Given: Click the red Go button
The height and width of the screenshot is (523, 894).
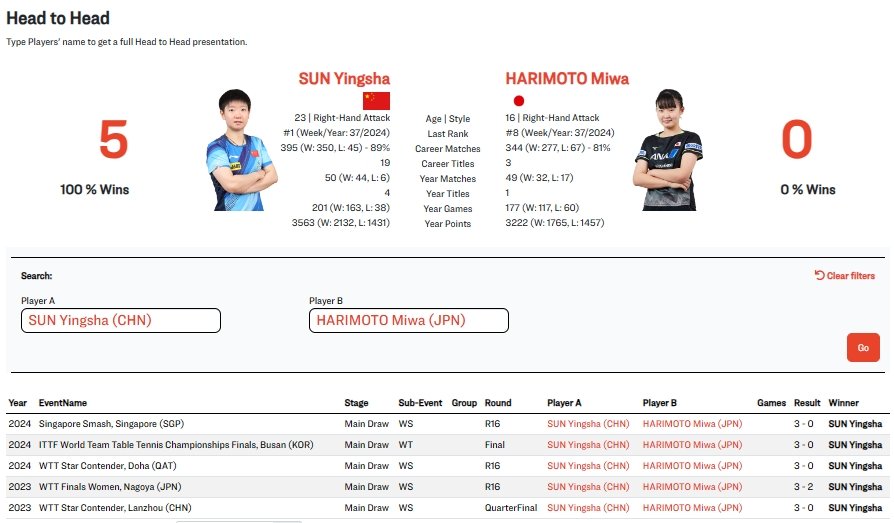Looking at the screenshot, I should pos(863,347).
